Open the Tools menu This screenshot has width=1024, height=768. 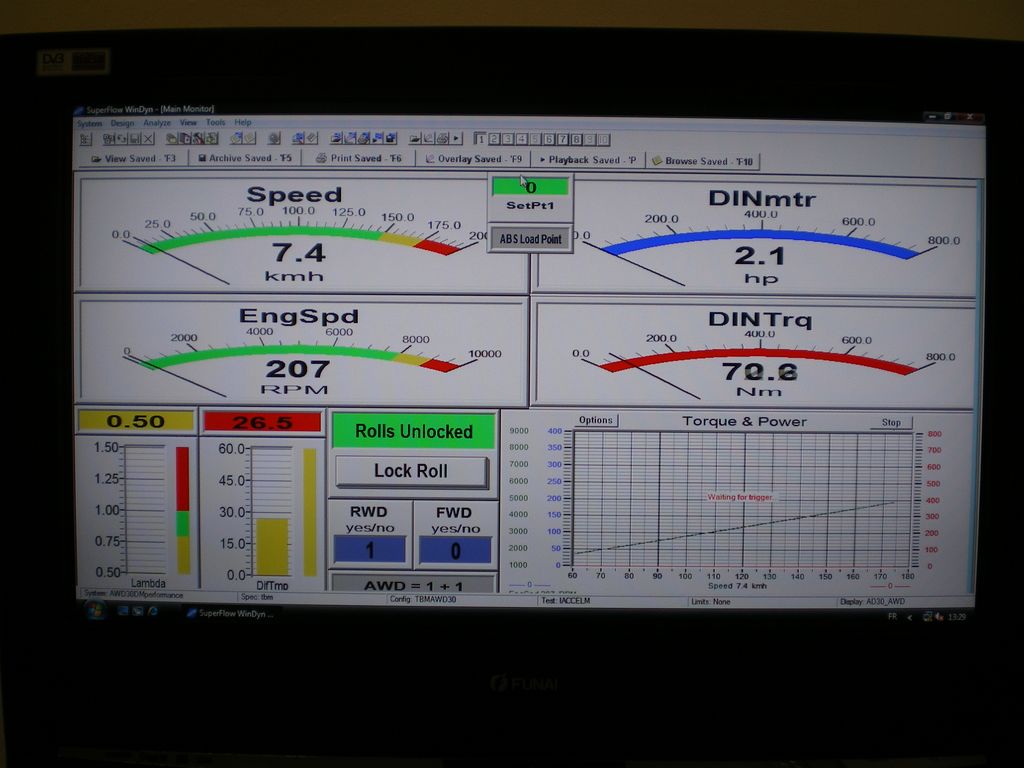click(215, 123)
